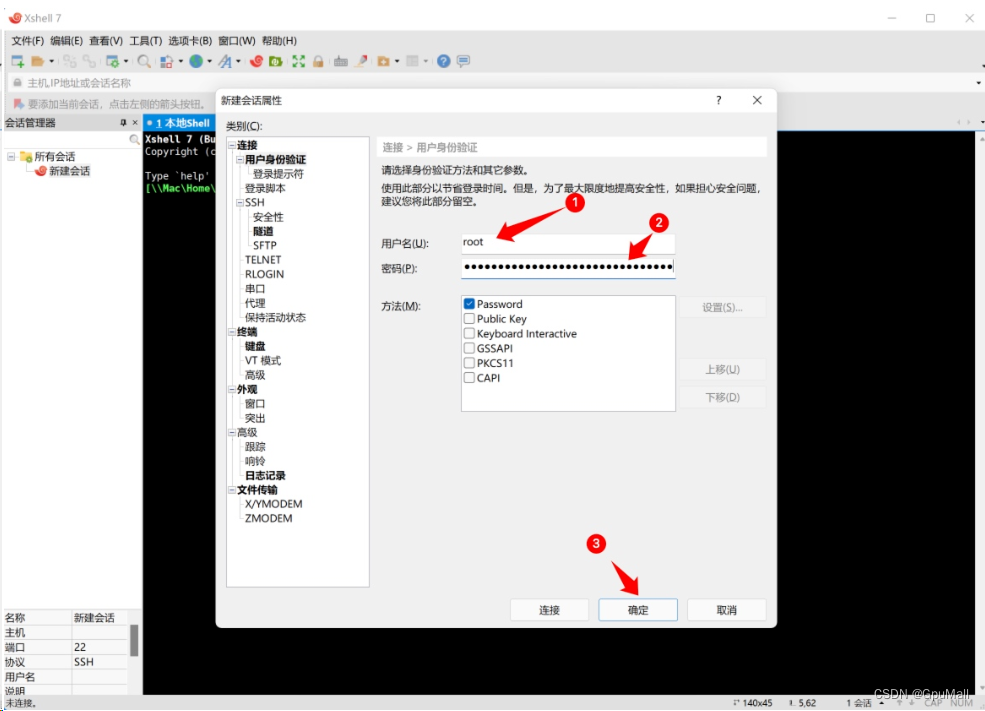Click the lock screen padlock icon
This screenshot has height=711, width=985.
(320, 61)
